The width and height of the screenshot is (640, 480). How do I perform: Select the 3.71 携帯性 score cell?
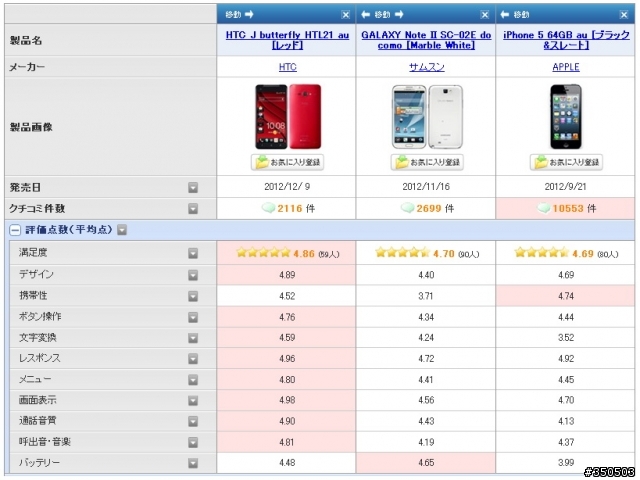[426, 296]
